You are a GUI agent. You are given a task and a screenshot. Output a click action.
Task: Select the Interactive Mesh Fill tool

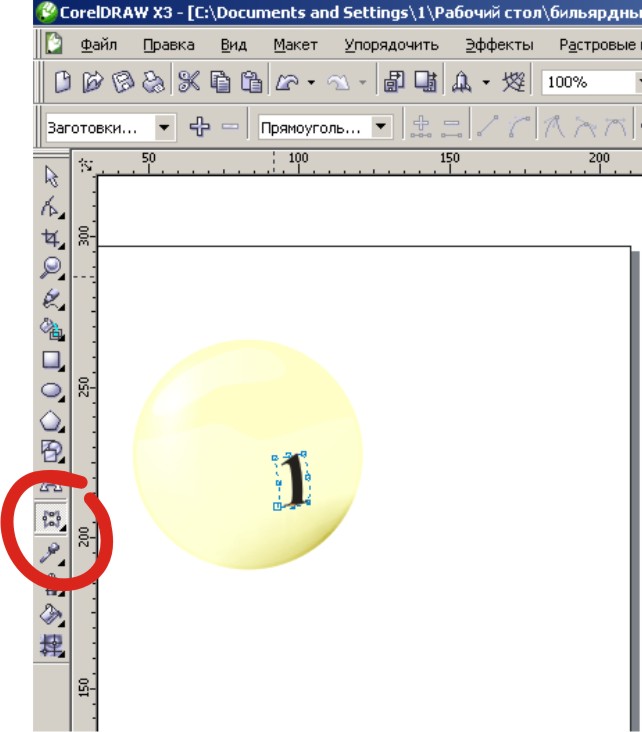pyautogui.click(x=51, y=644)
